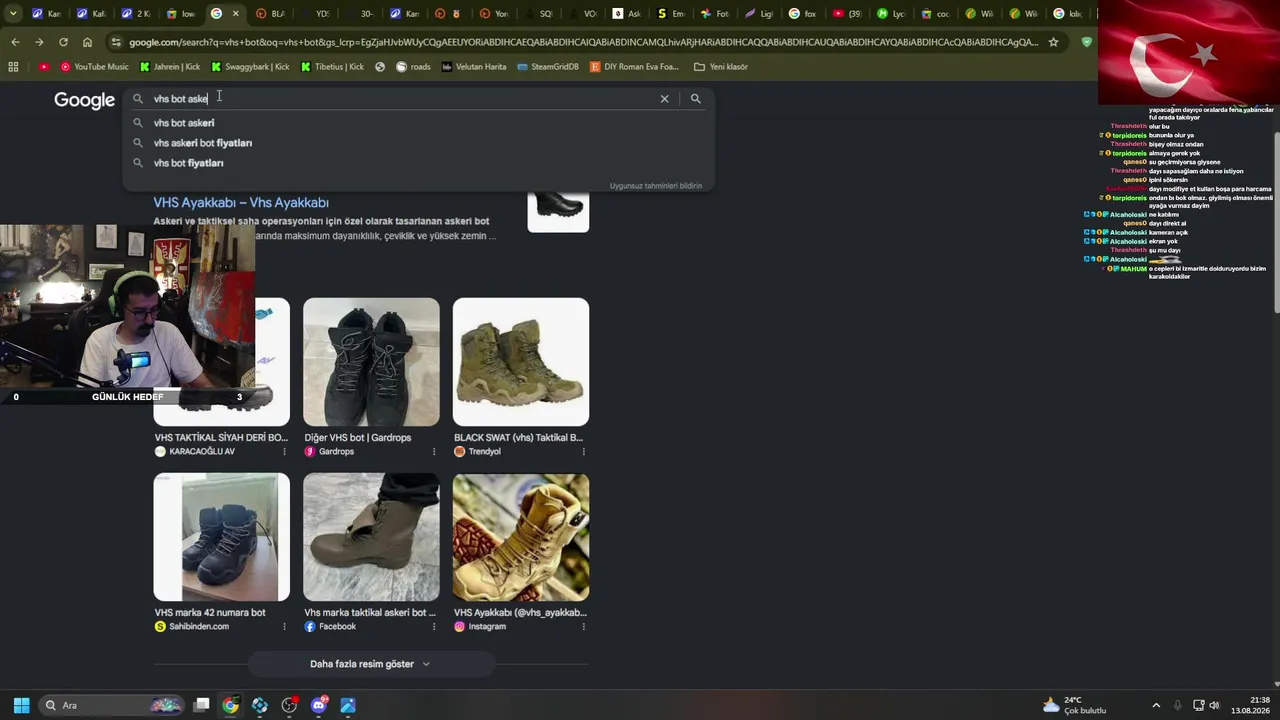The width and height of the screenshot is (1280, 720).
Task: Open the tab search dropdown arrow
Action: pyautogui.click(x=13, y=14)
